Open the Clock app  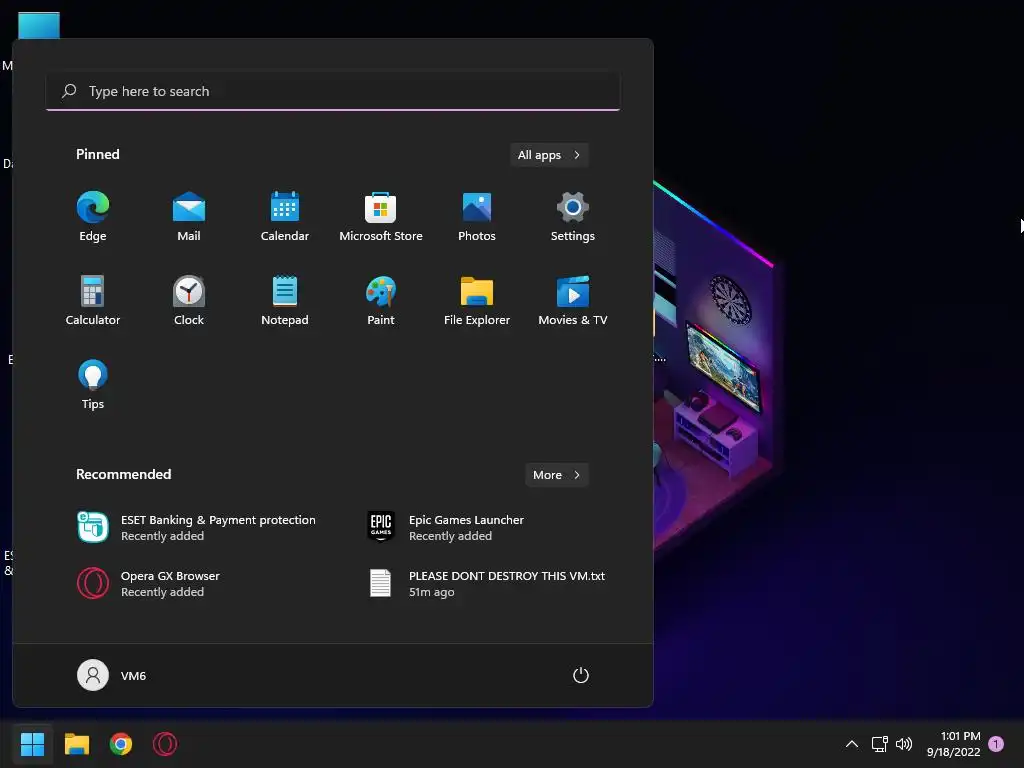[189, 300]
